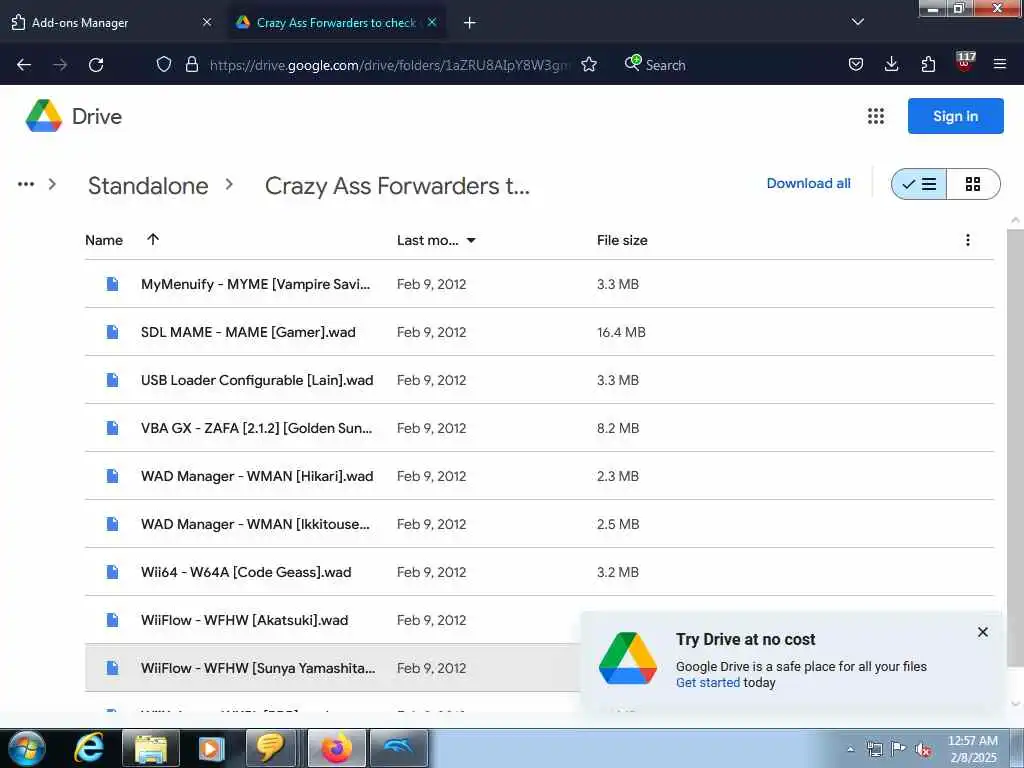Select the Crazy Ass Forwarders tab
1024x768 pixels.
(x=336, y=22)
